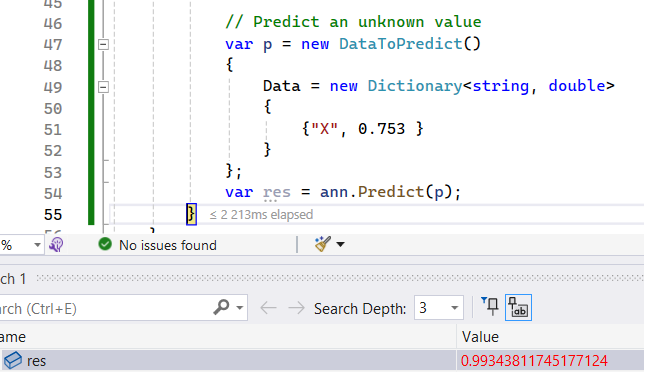The height and width of the screenshot is (372, 652).
Task: Toggle the text visualizer ab button
Action: (x=518, y=308)
